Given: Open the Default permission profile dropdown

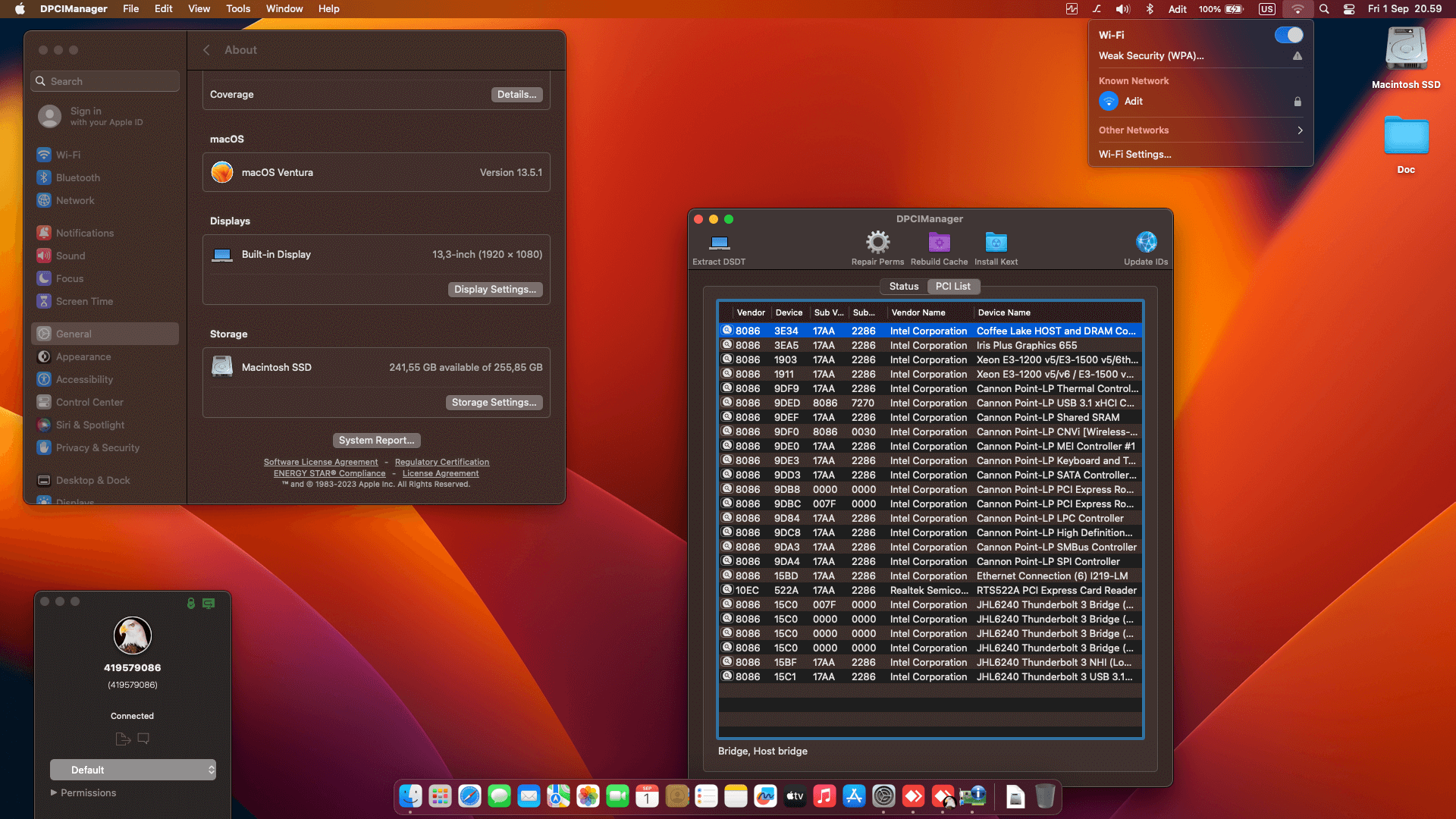Looking at the screenshot, I should point(133,769).
